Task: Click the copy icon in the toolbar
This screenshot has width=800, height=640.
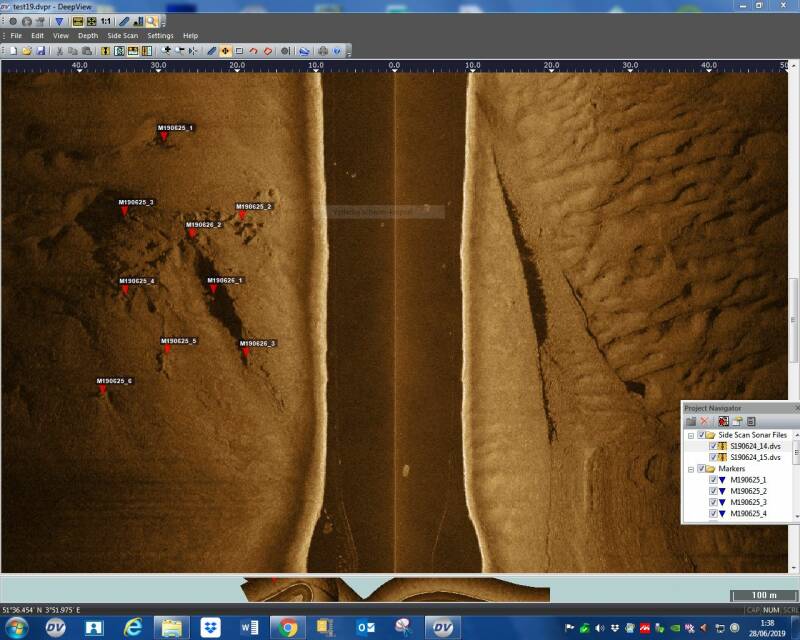Action: click(73, 51)
